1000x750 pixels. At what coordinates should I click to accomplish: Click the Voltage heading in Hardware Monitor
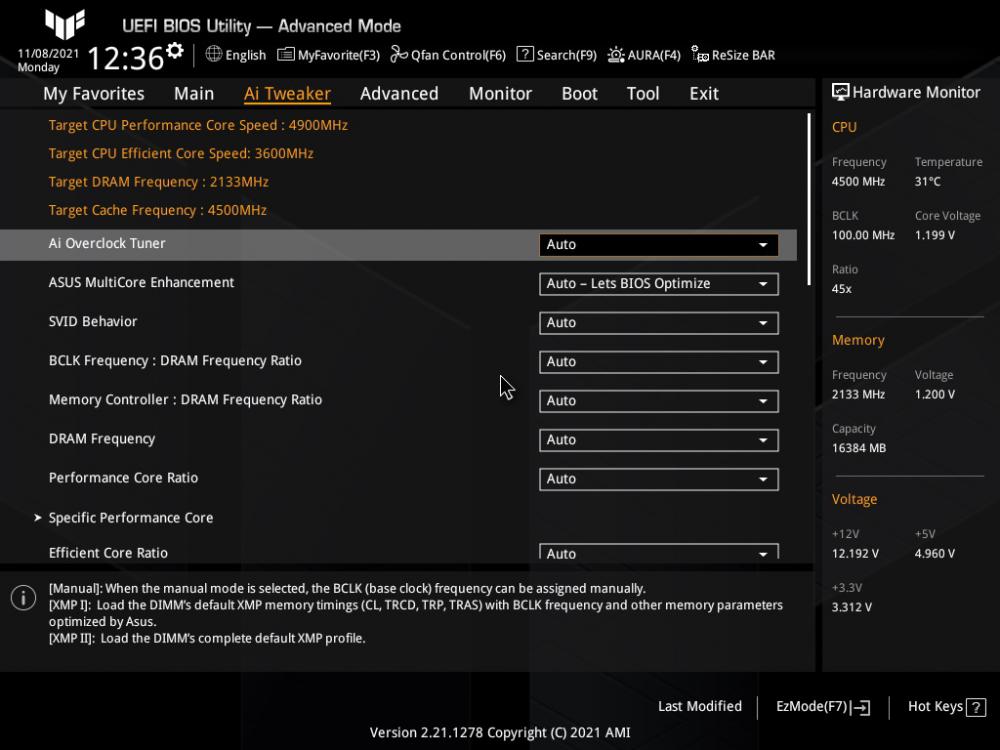tap(854, 499)
